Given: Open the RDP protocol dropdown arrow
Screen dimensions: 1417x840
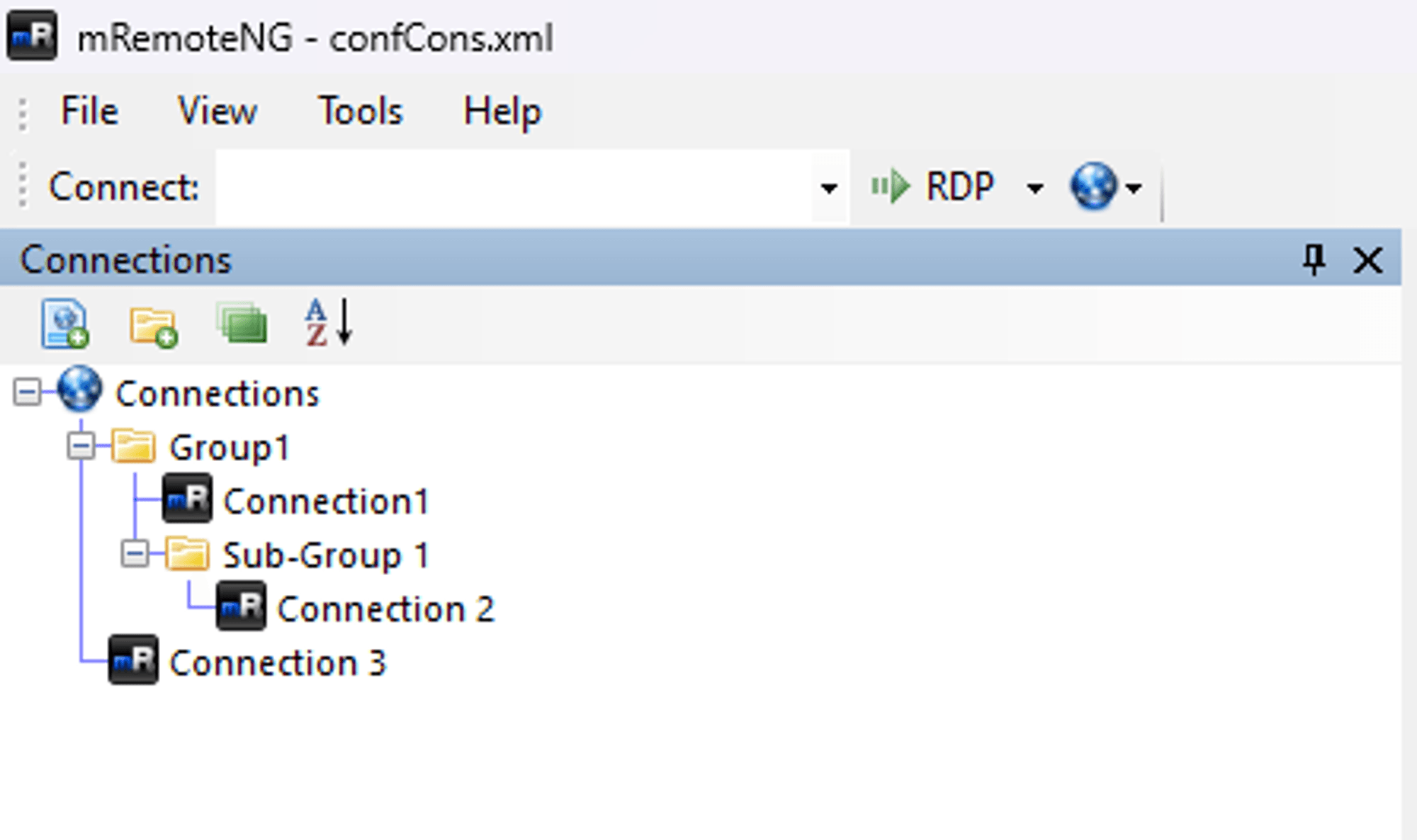Looking at the screenshot, I should pyautogui.click(x=1034, y=188).
